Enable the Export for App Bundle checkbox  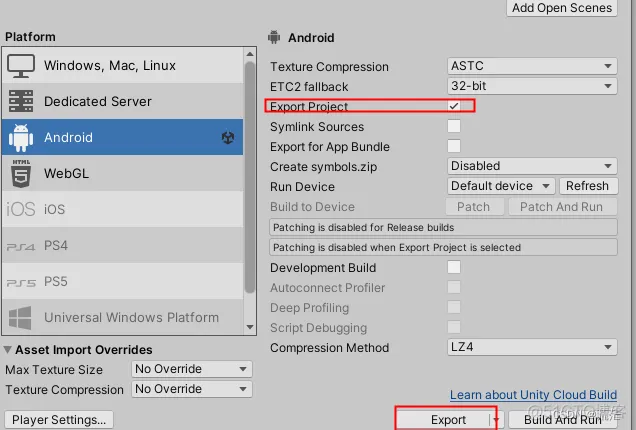click(454, 146)
